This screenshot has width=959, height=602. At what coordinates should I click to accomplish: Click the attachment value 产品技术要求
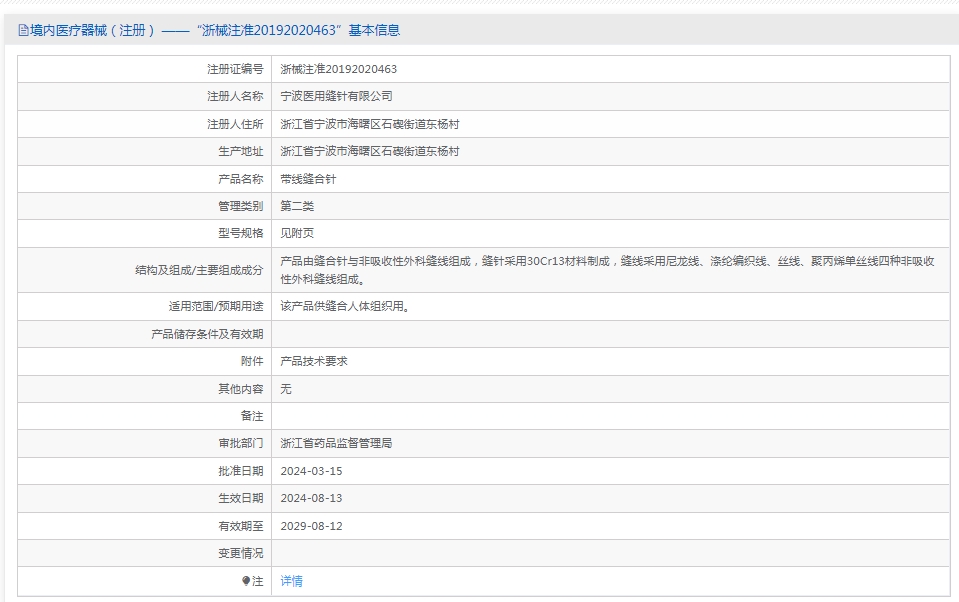tap(314, 361)
